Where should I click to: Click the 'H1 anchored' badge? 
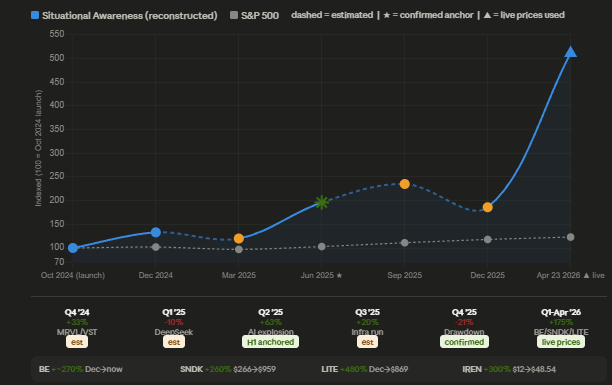pyautogui.click(x=270, y=342)
